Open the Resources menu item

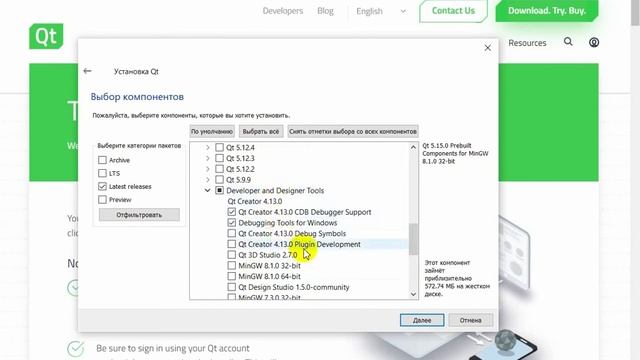click(527, 43)
